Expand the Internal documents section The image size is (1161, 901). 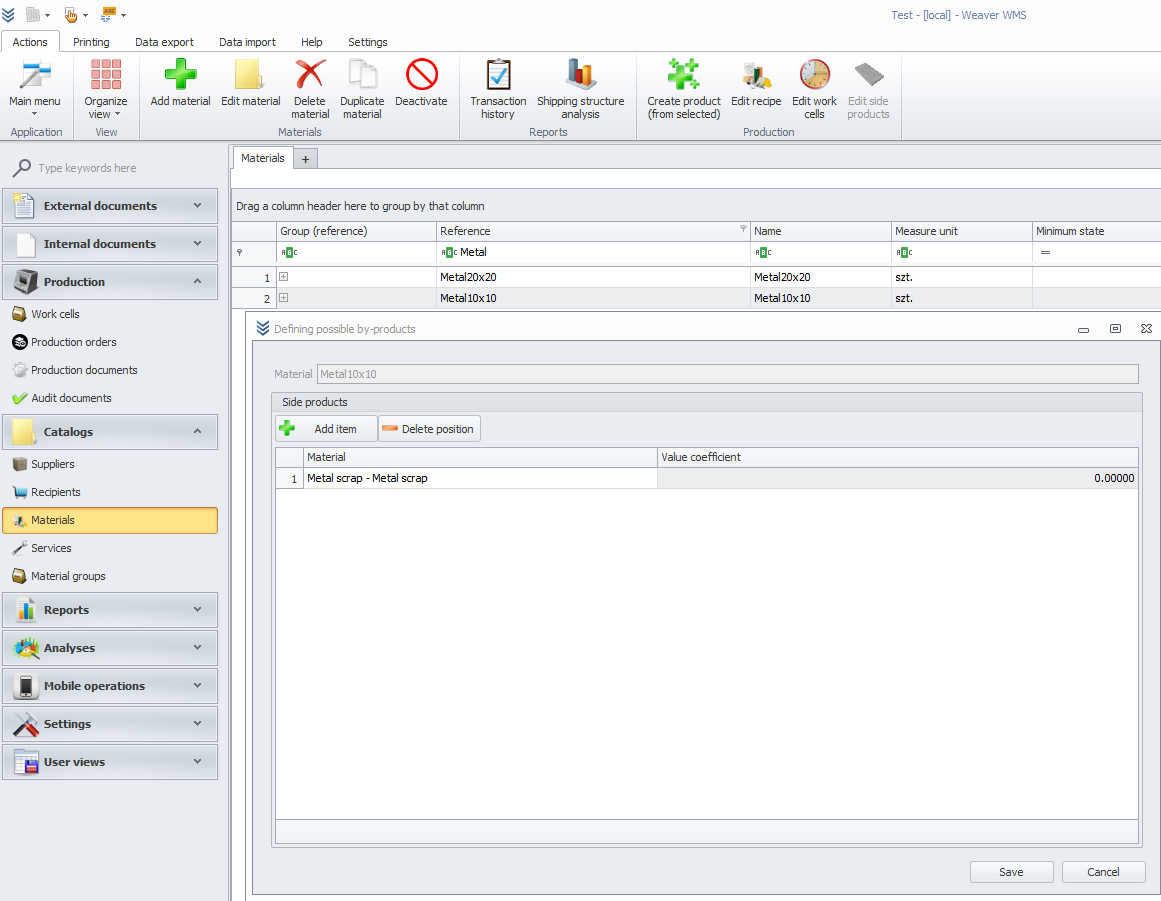[110, 244]
